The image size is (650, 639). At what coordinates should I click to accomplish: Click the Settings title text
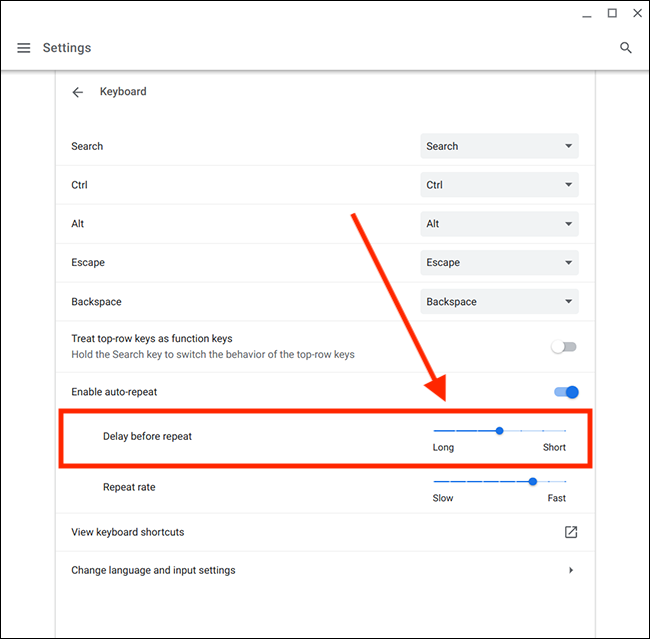(67, 48)
